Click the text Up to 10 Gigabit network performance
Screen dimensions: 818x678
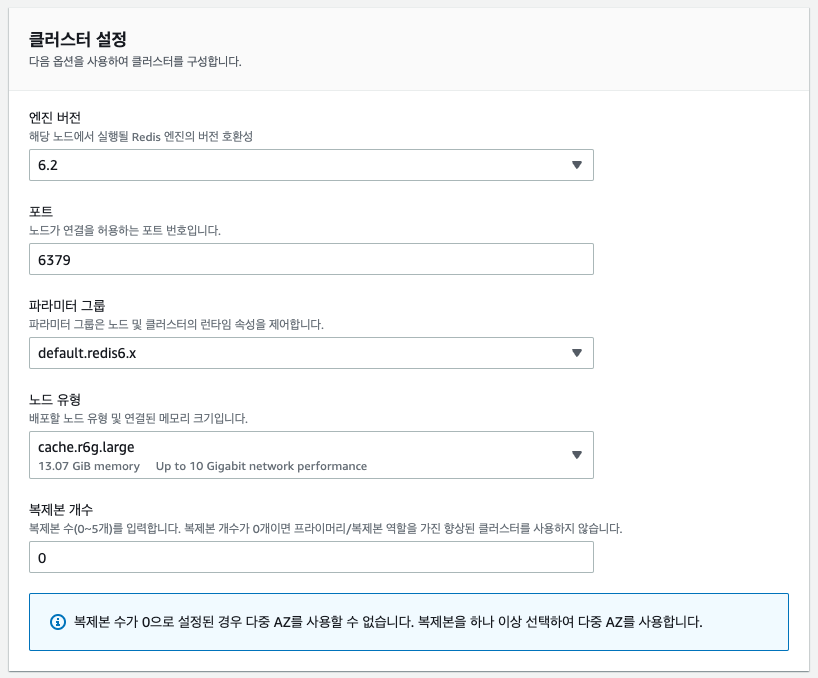[261, 466]
